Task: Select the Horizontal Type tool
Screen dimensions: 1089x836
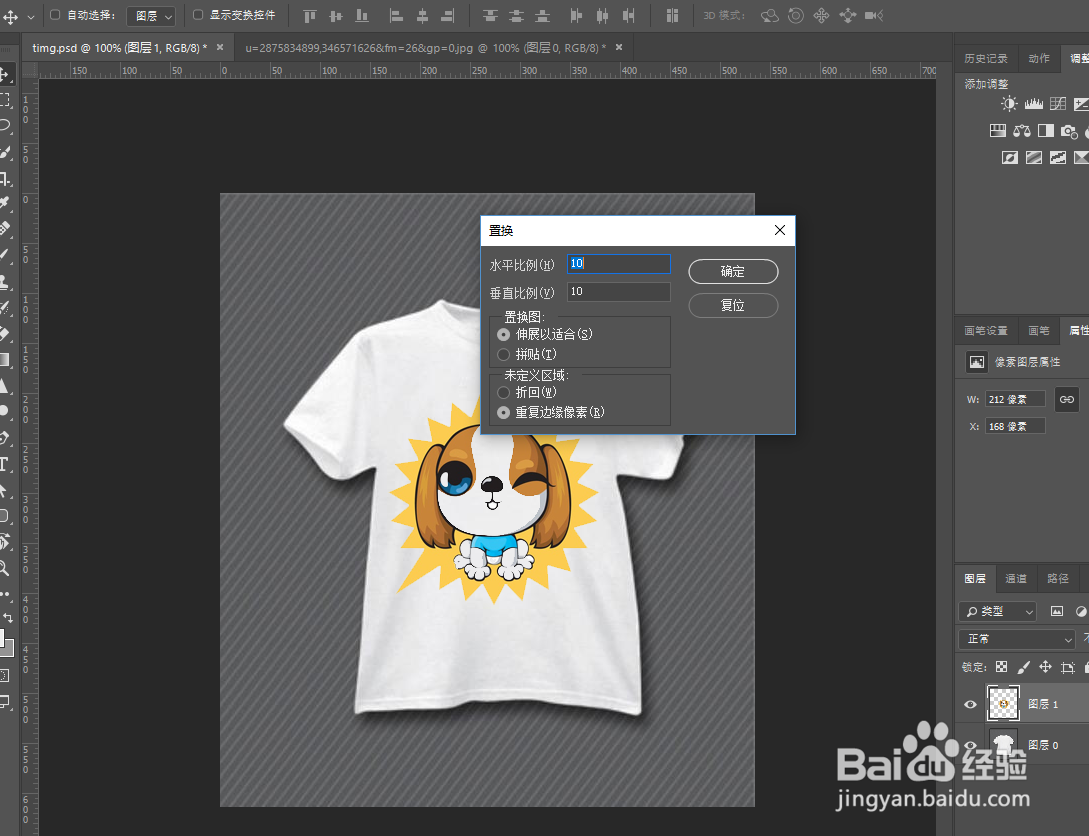Action: coord(4,465)
